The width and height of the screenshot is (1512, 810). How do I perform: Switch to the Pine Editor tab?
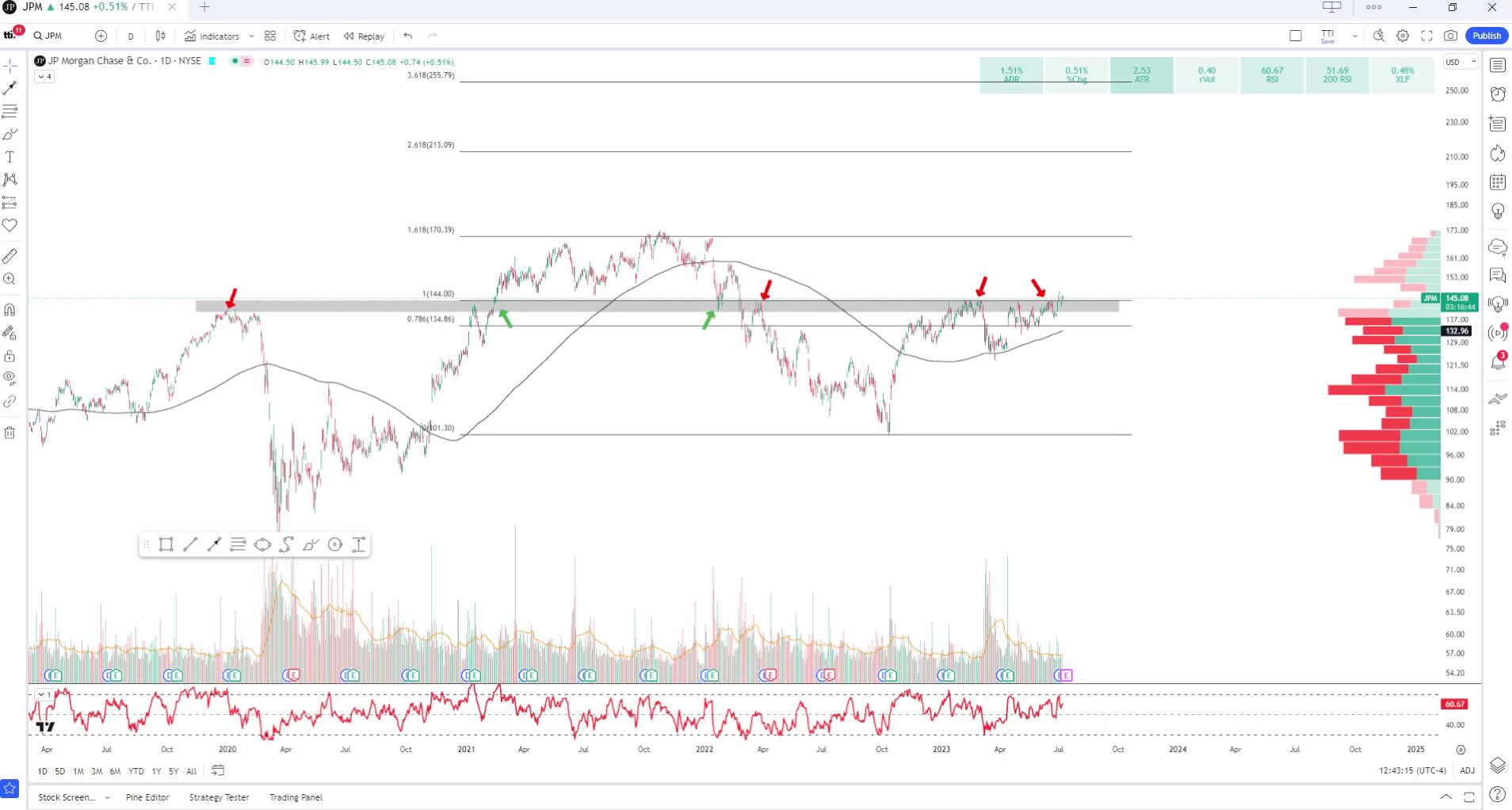point(147,797)
